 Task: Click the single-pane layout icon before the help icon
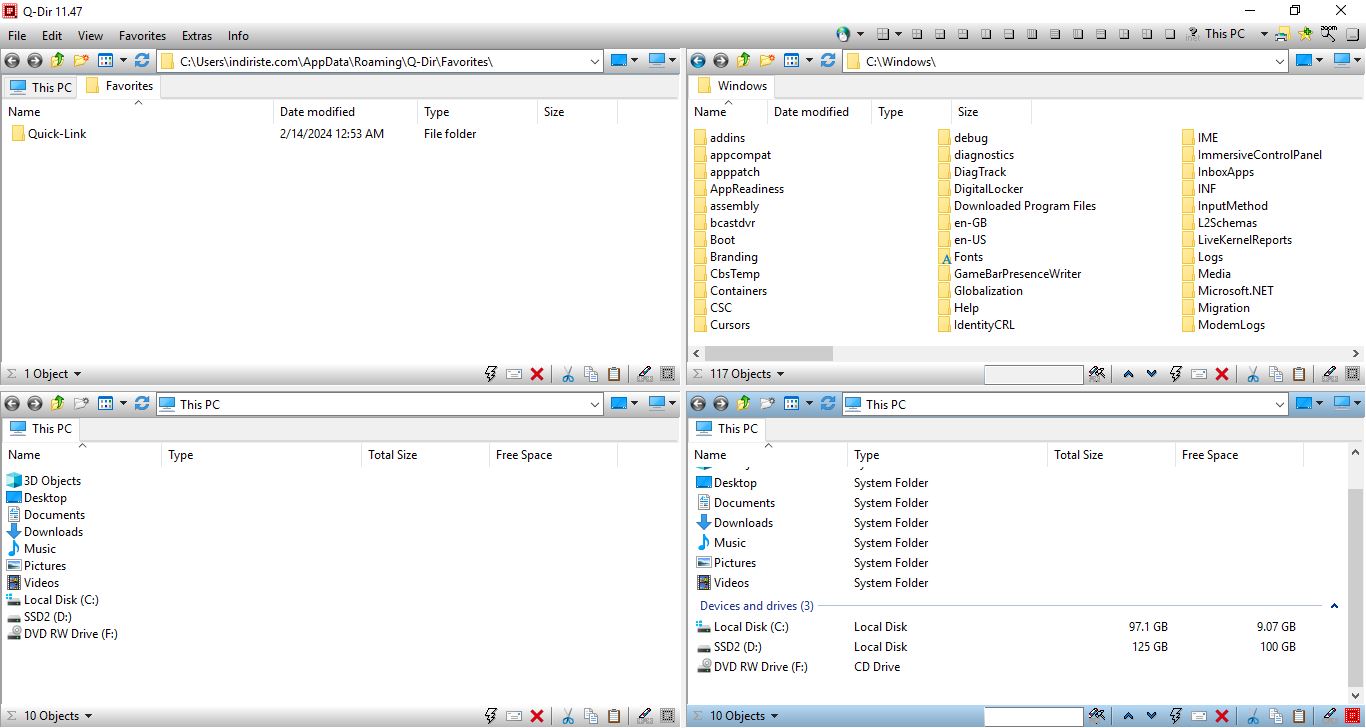[x=1170, y=34]
